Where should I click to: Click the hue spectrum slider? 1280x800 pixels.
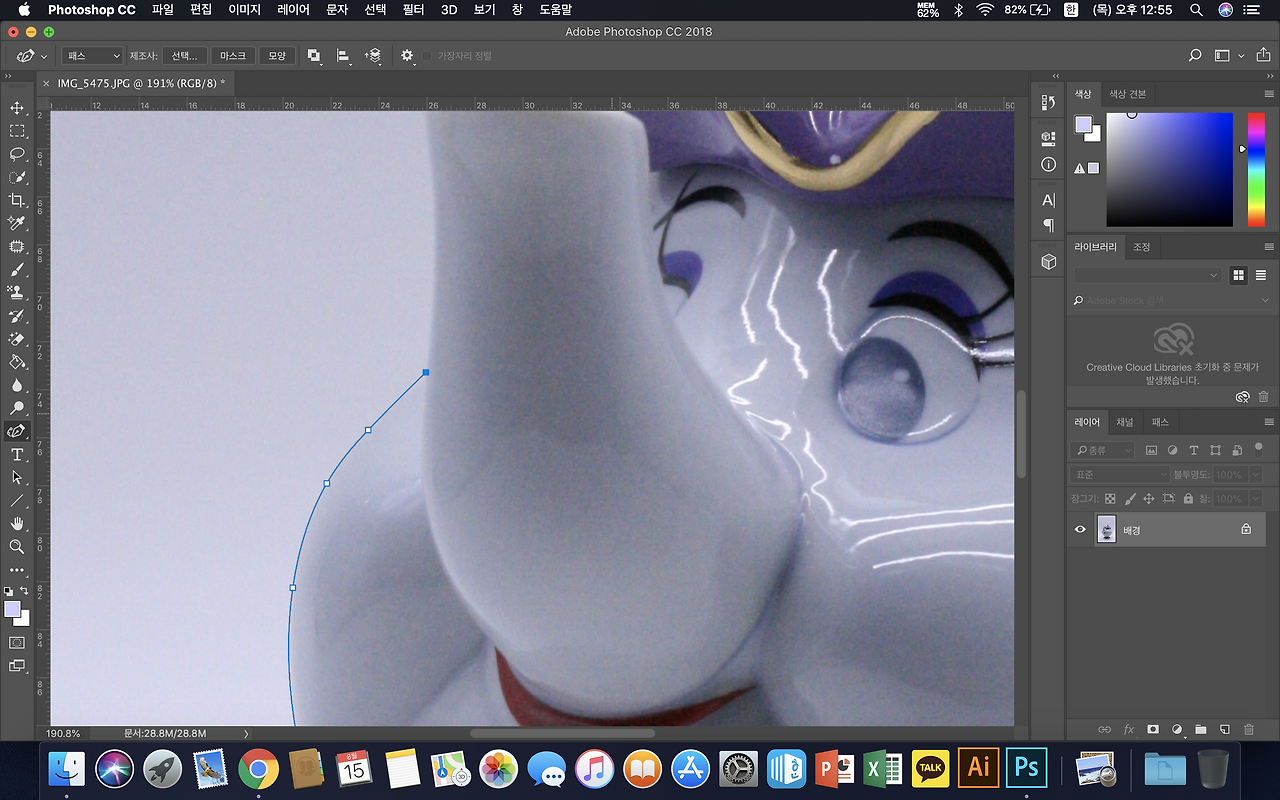pos(1255,170)
